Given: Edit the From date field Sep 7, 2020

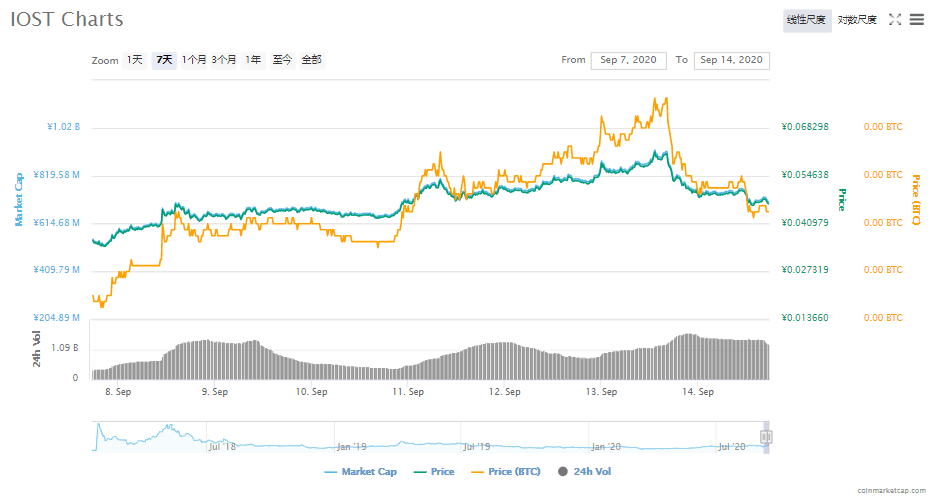Looking at the screenshot, I should (x=628, y=60).
